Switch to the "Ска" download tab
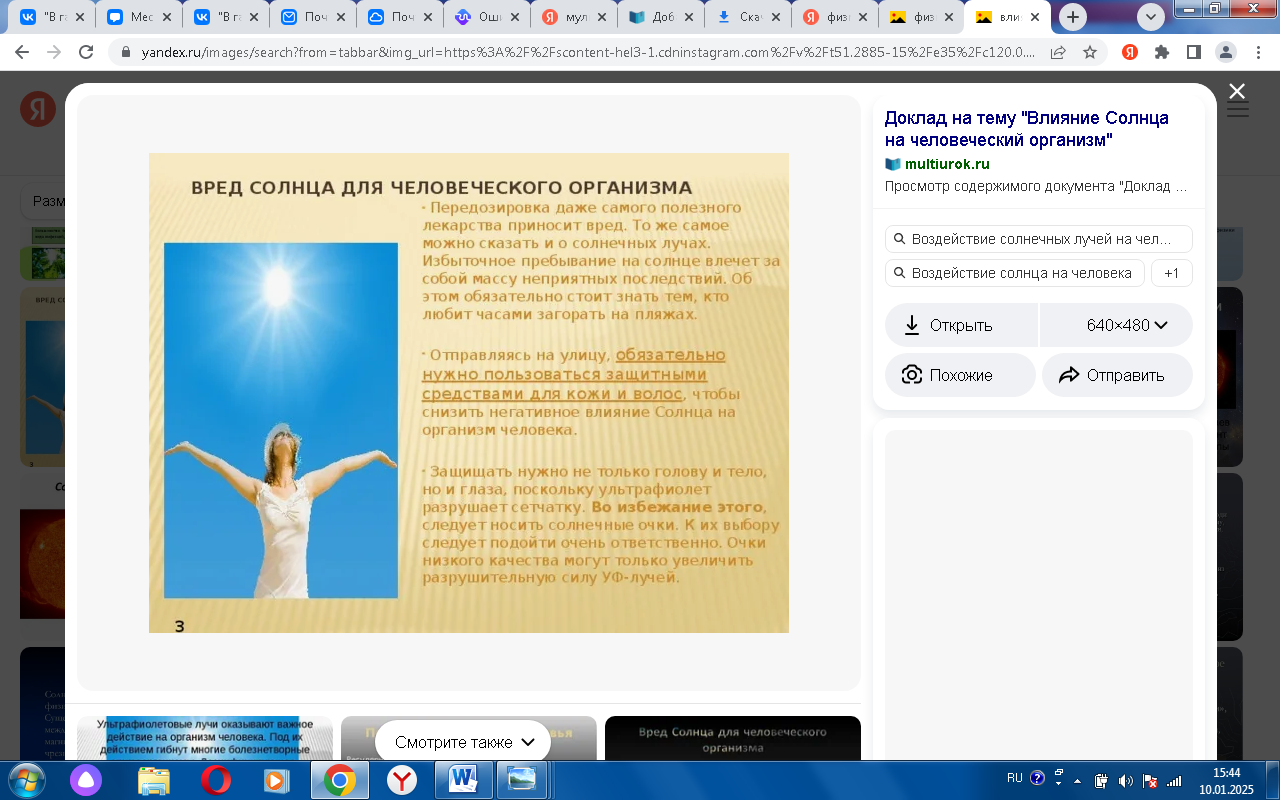 click(x=749, y=17)
